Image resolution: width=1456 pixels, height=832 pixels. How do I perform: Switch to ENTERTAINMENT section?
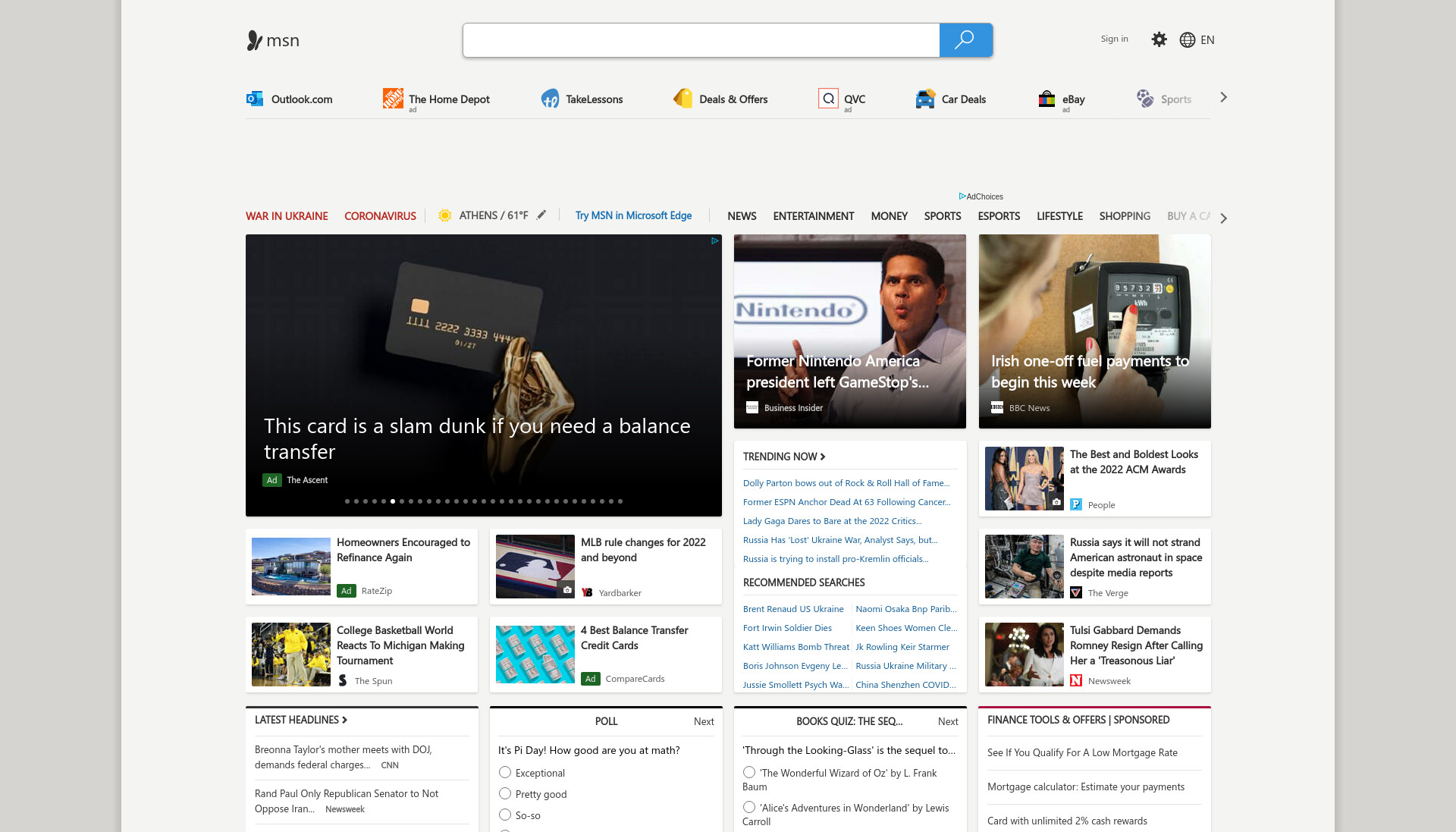[814, 216]
